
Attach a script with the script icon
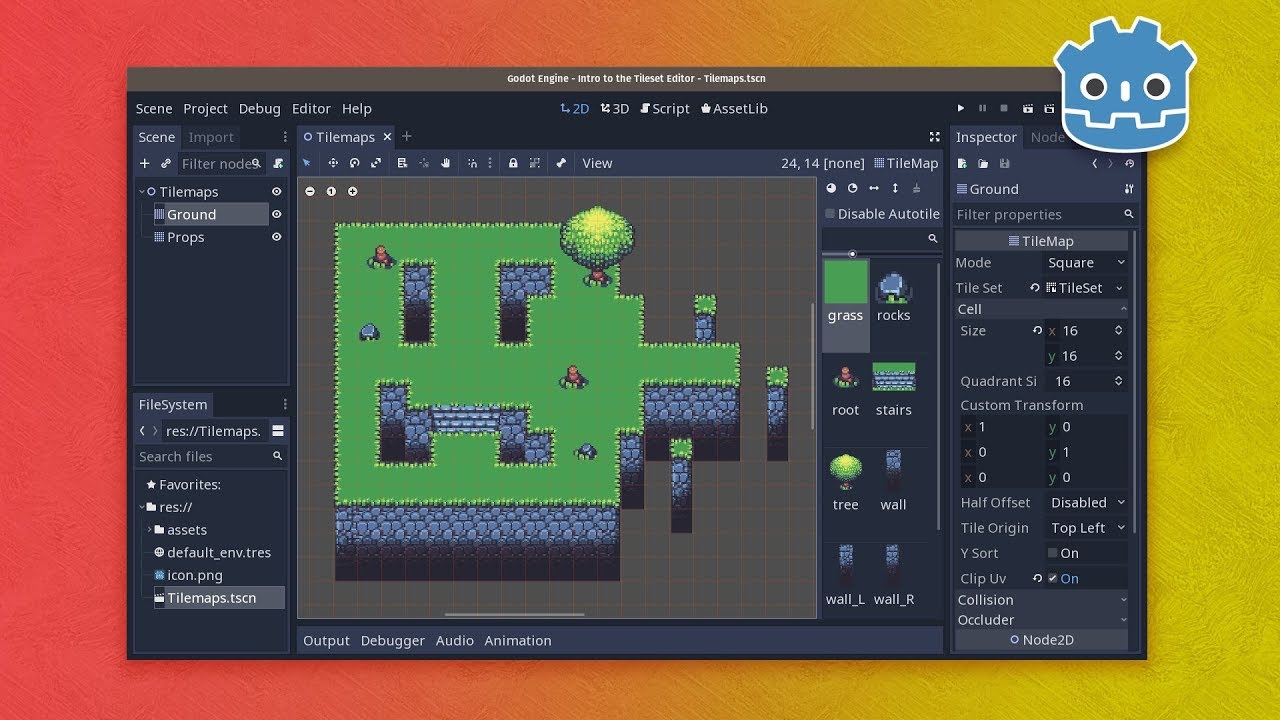278,163
